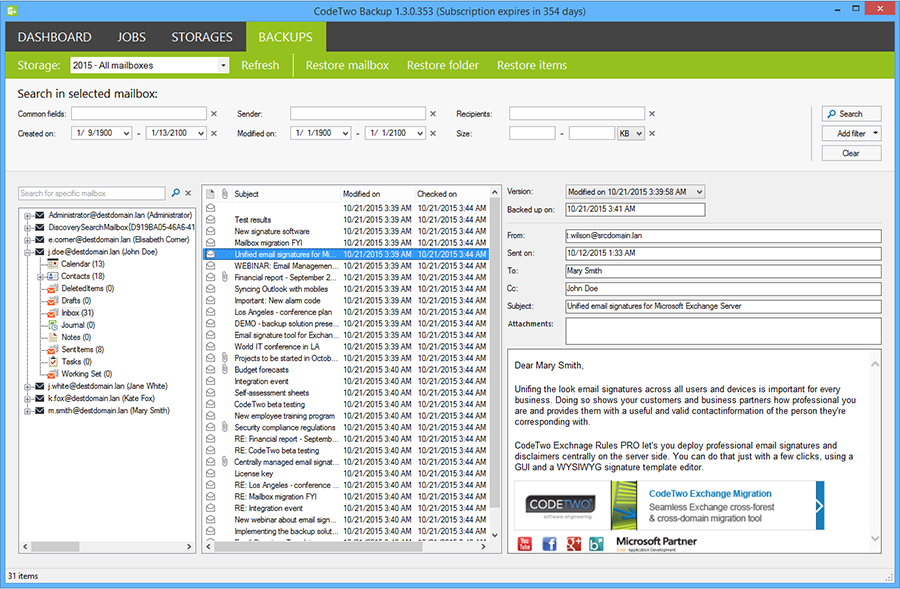Screen dimensions: 900x589
Task: Click the paperclip icon on the Financial report row
Action: click(x=224, y=277)
